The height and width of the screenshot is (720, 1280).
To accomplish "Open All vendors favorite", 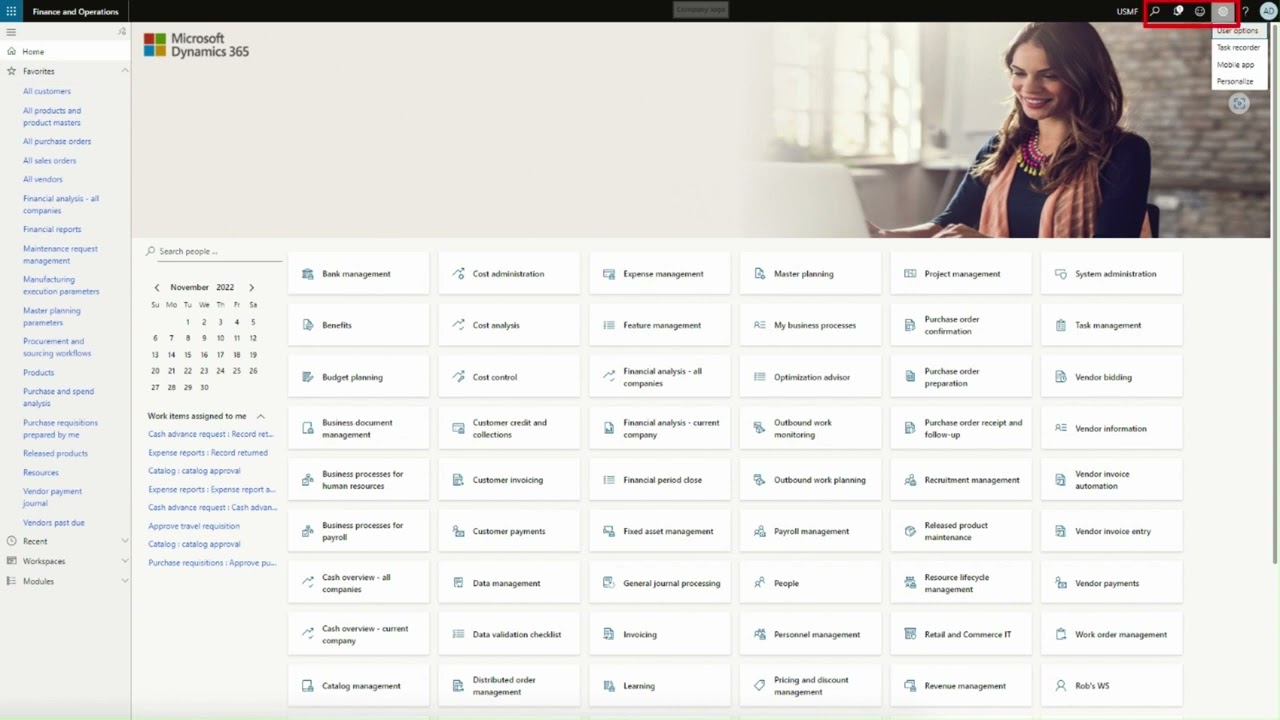I will coord(43,179).
